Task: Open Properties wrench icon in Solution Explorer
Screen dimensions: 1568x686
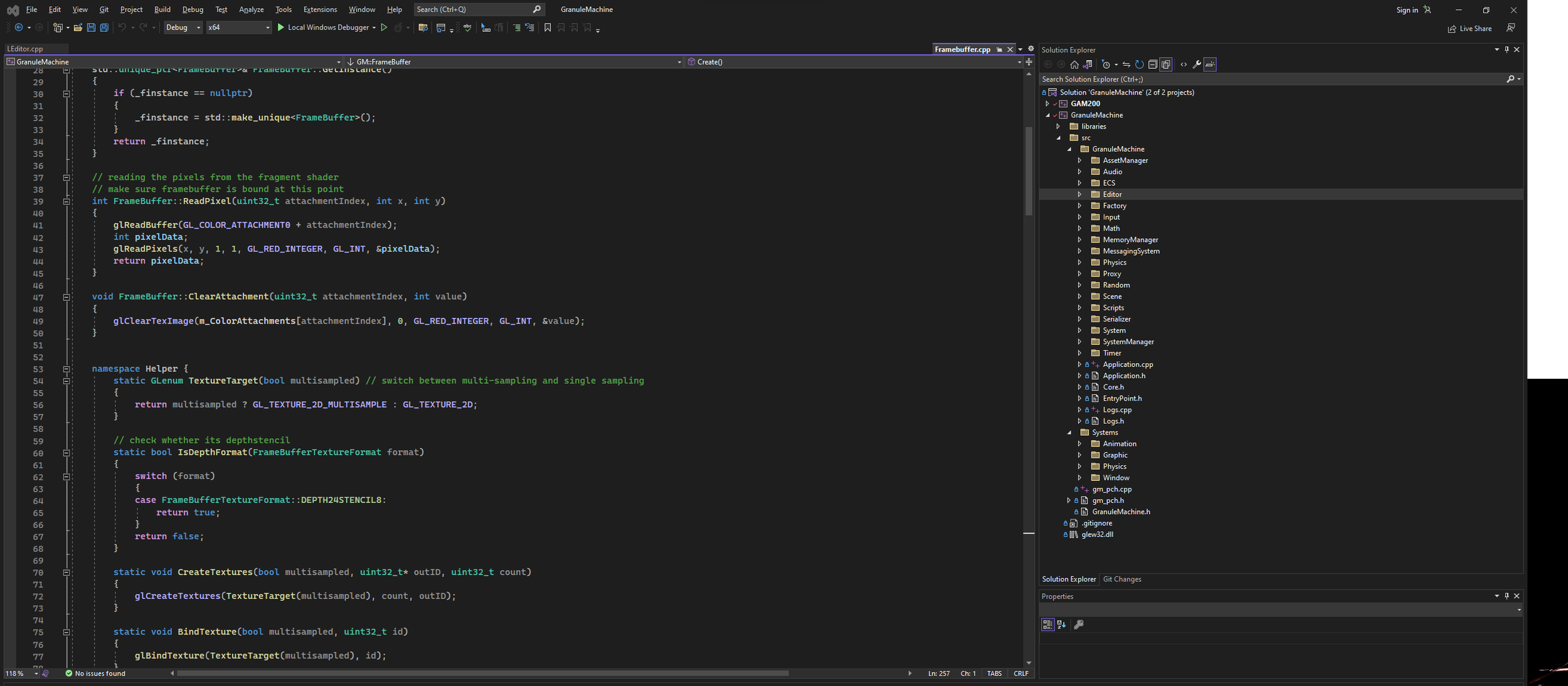Action: click(1197, 65)
